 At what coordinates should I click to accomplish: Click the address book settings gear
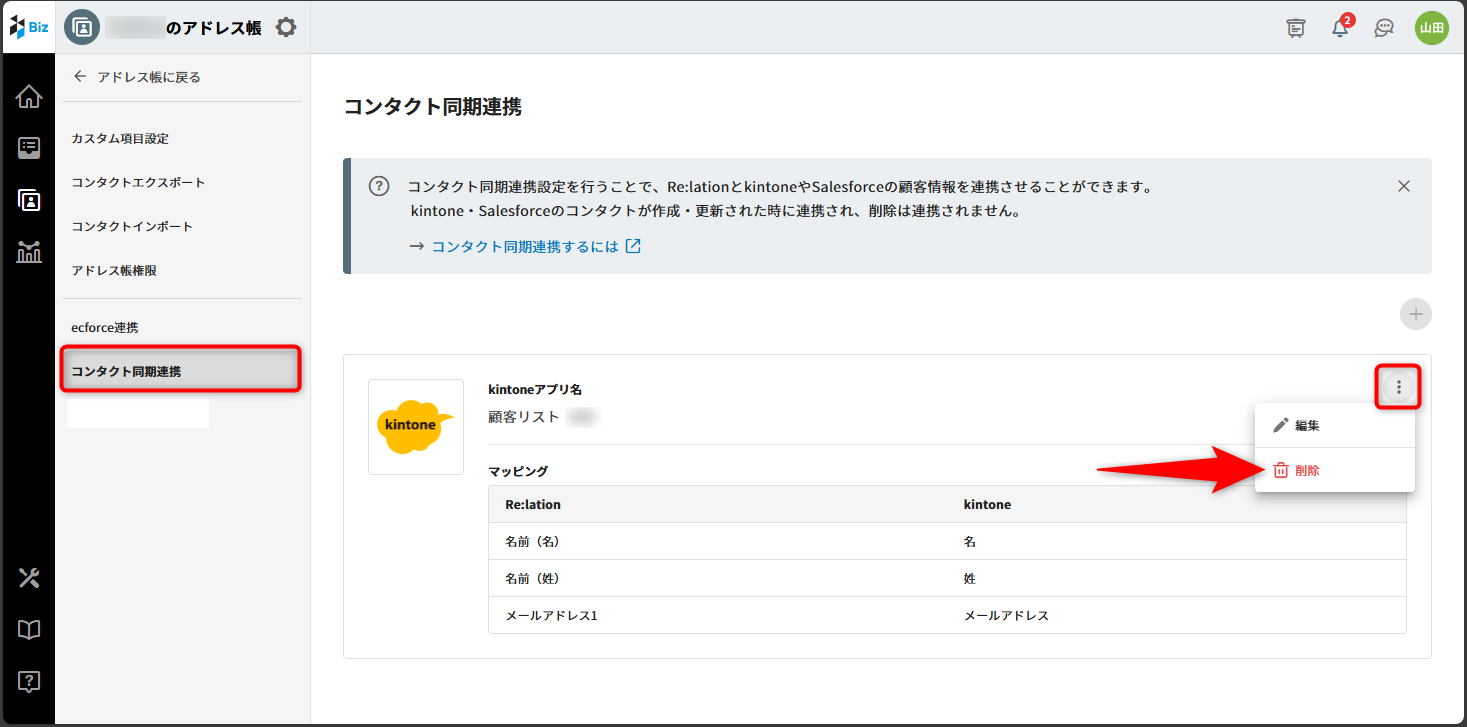pyautogui.click(x=286, y=27)
